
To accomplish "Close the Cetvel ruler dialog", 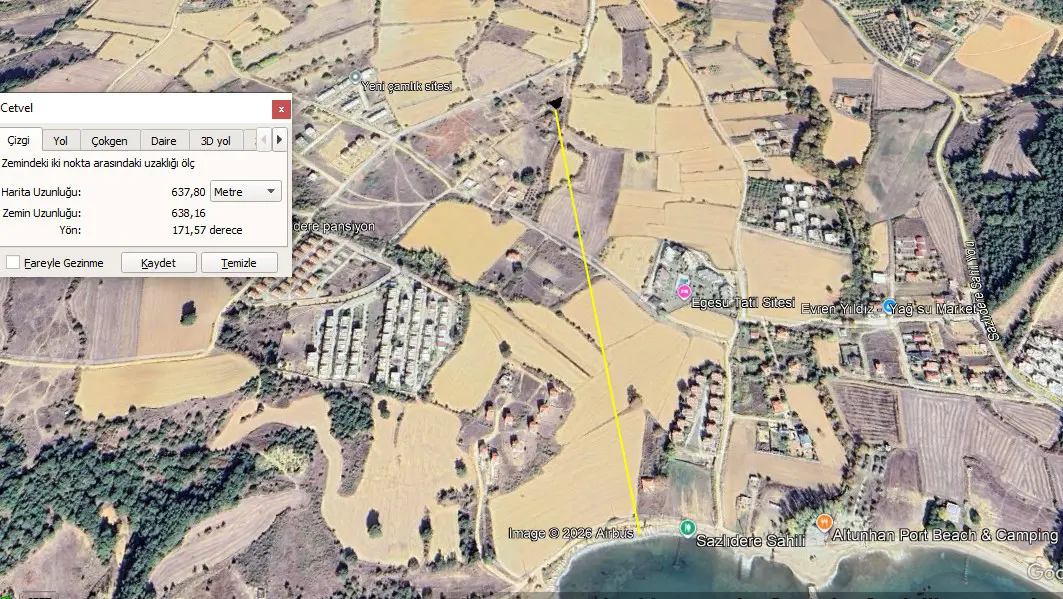I will coord(281,109).
